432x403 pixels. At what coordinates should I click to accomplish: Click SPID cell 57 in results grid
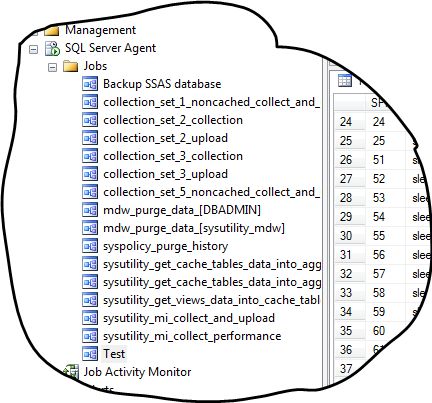pyautogui.click(x=386, y=274)
